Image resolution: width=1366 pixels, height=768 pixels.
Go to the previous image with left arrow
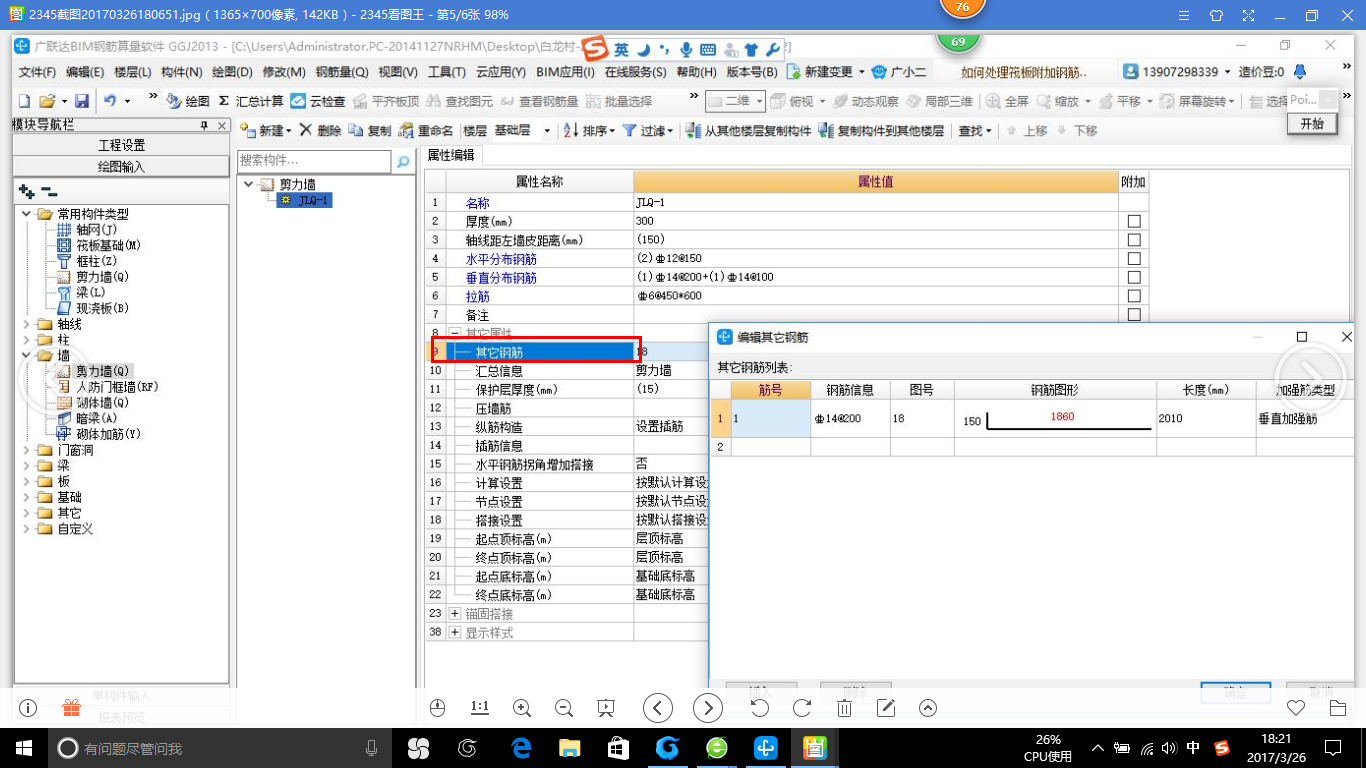pyautogui.click(x=657, y=708)
